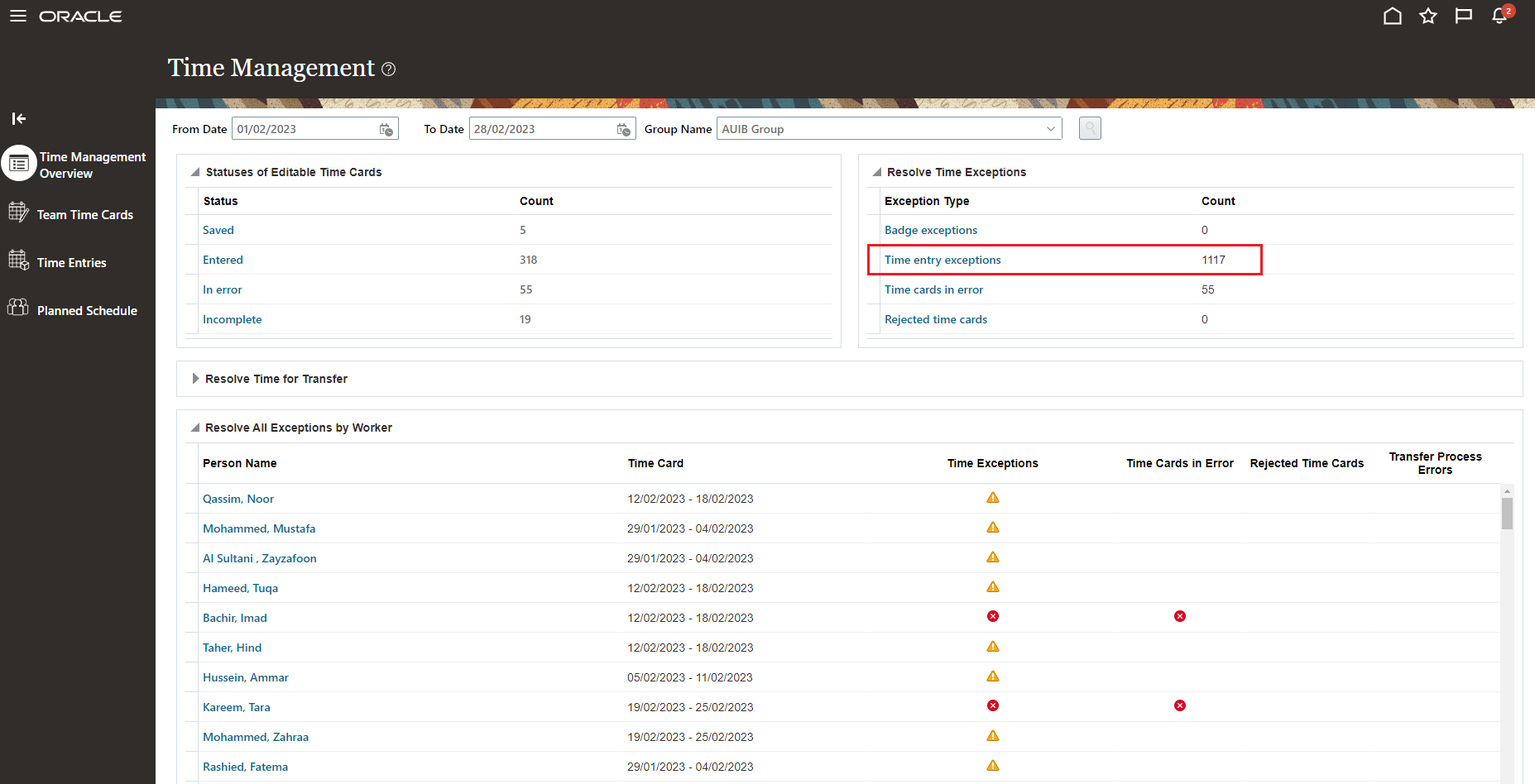Viewport: 1535px width, 784px height.
Task: Open the To Date calendar picker
Action: tap(623, 129)
